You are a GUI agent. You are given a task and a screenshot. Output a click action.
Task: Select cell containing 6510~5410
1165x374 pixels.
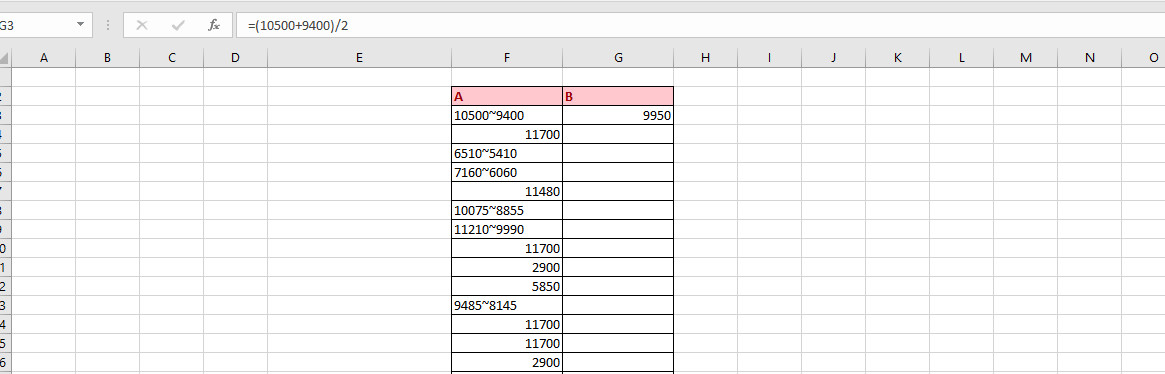click(x=507, y=153)
